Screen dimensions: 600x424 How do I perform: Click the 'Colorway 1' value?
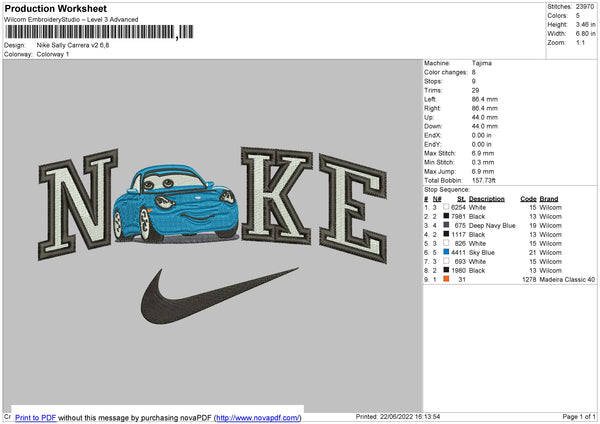(x=53, y=54)
